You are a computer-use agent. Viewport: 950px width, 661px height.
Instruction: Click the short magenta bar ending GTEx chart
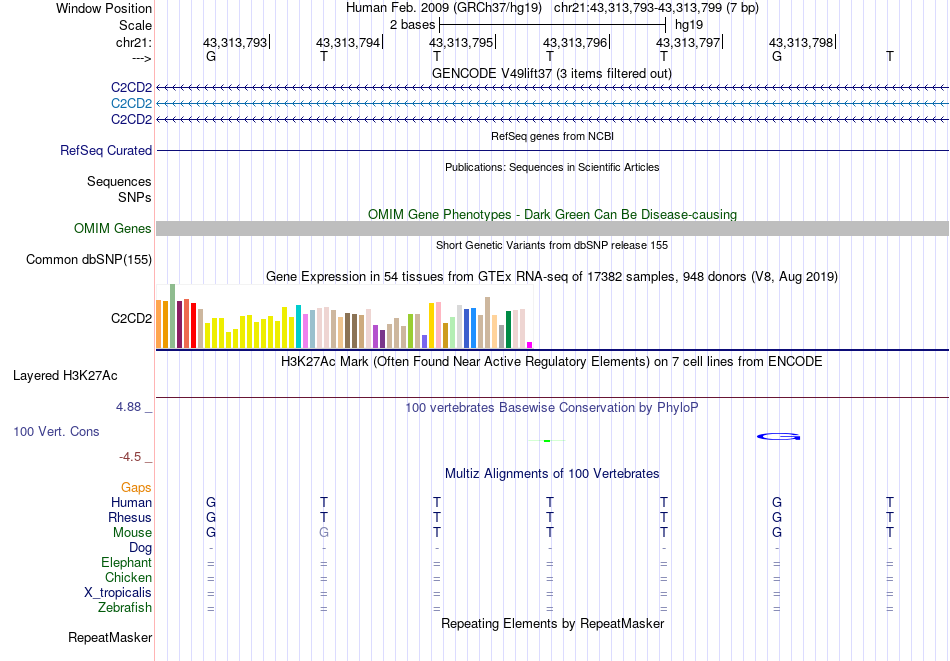click(x=530, y=345)
